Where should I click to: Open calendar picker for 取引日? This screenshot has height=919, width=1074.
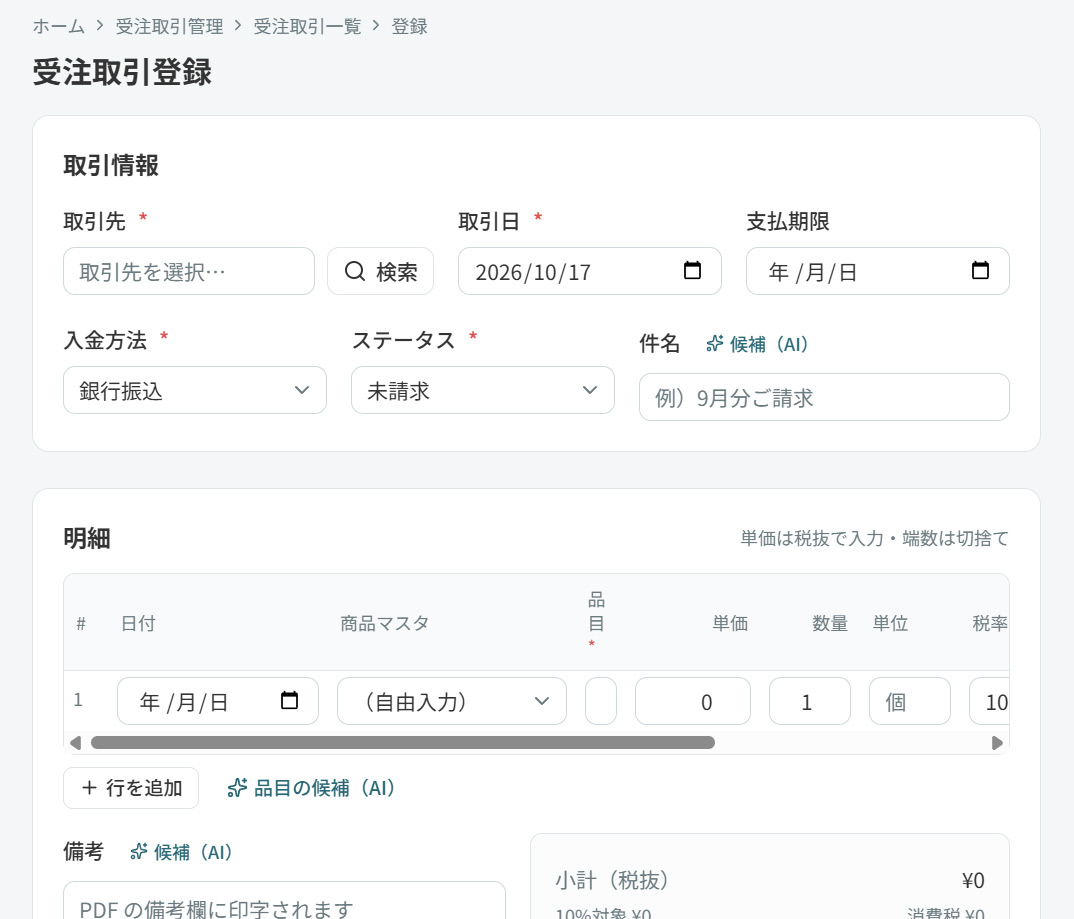click(692, 270)
